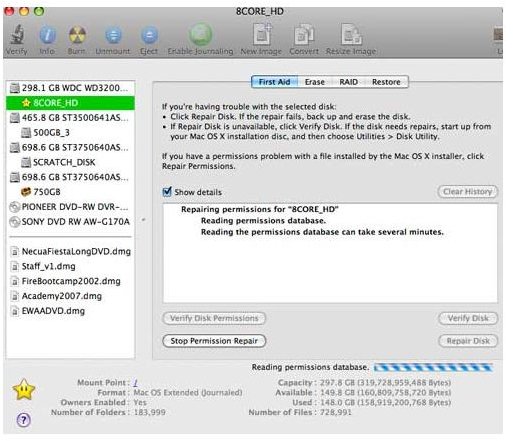Screen dimensions: 513x441
Task: Switch to the Restore tab
Action: [386, 82]
